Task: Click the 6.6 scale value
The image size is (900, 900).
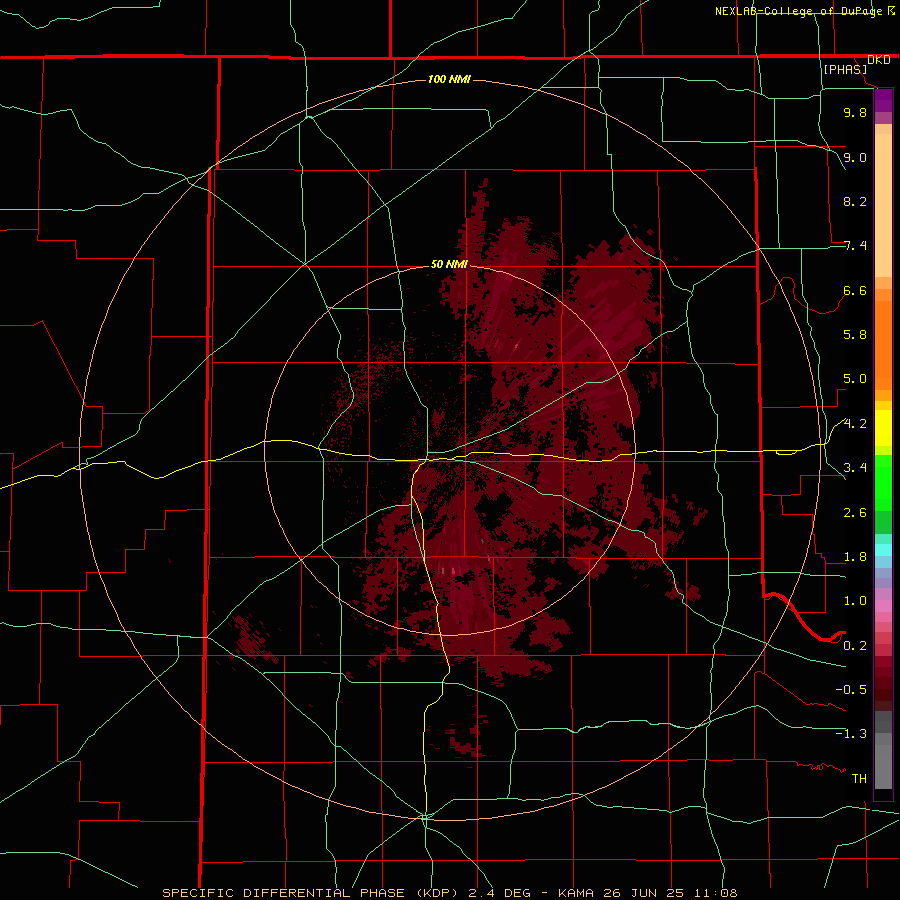Action: coord(855,290)
